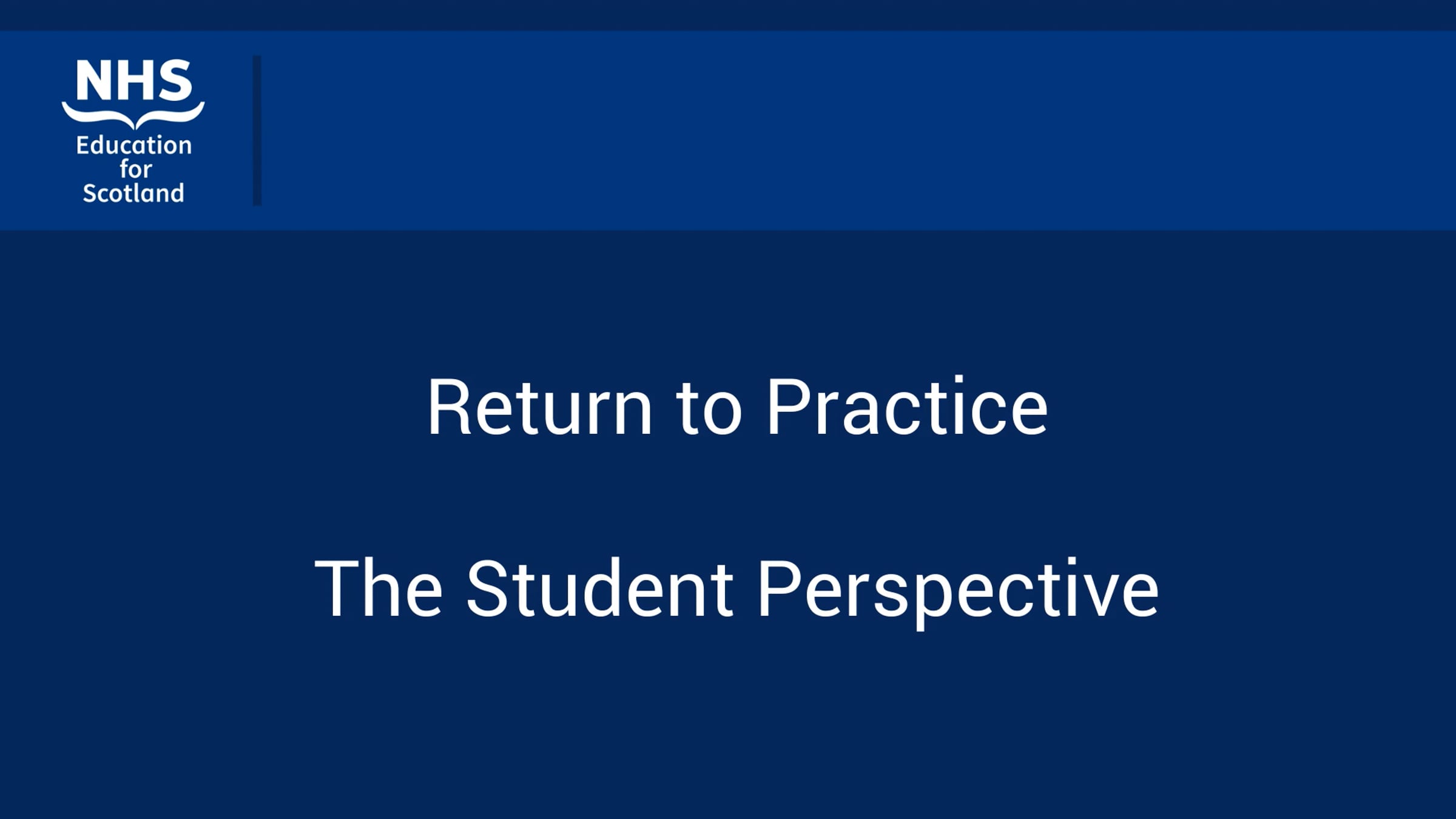The height and width of the screenshot is (819, 1456).
Task: Select the word Education in the logo
Action: click(x=134, y=145)
